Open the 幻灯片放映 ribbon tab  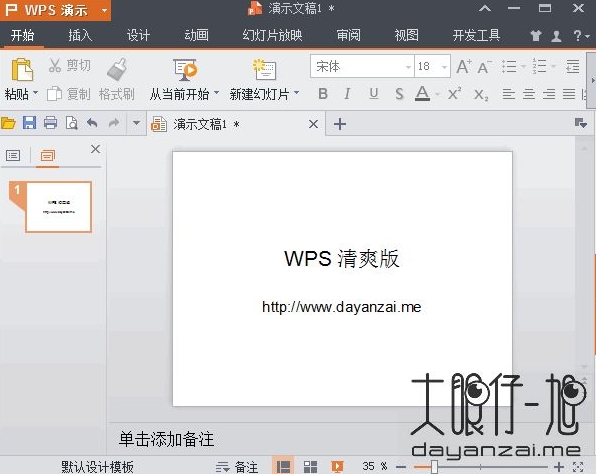pos(272,35)
